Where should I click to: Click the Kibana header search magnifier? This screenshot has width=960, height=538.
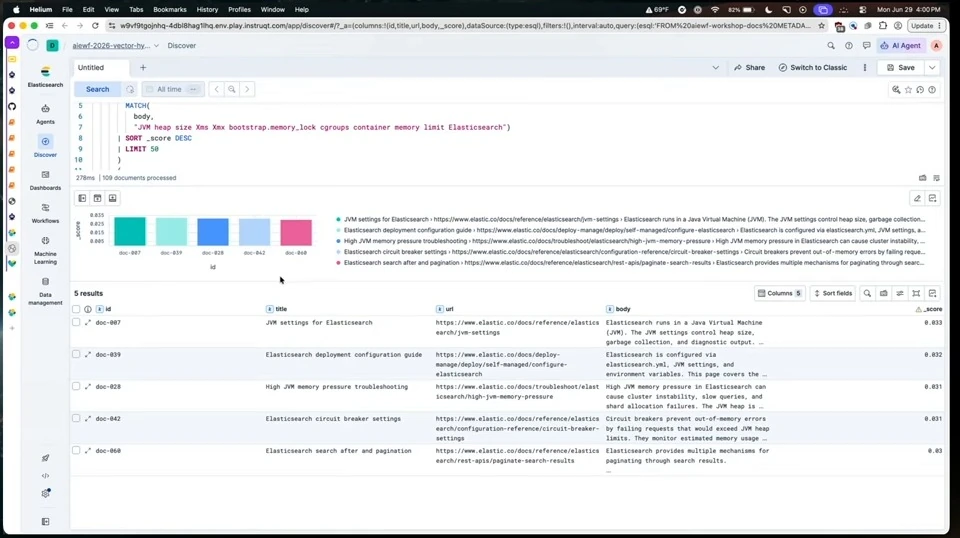click(831, 45)
